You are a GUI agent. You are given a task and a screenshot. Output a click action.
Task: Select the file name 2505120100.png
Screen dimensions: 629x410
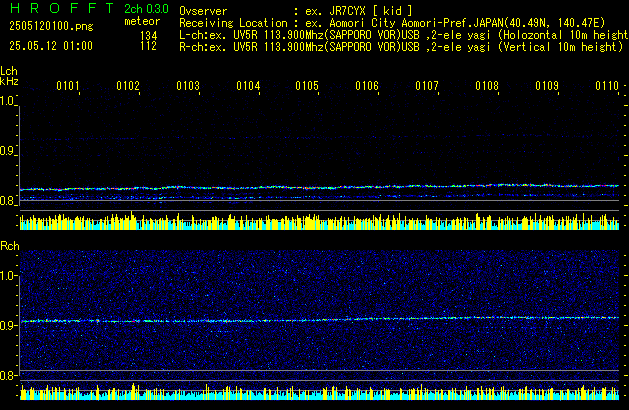(51, 26)
